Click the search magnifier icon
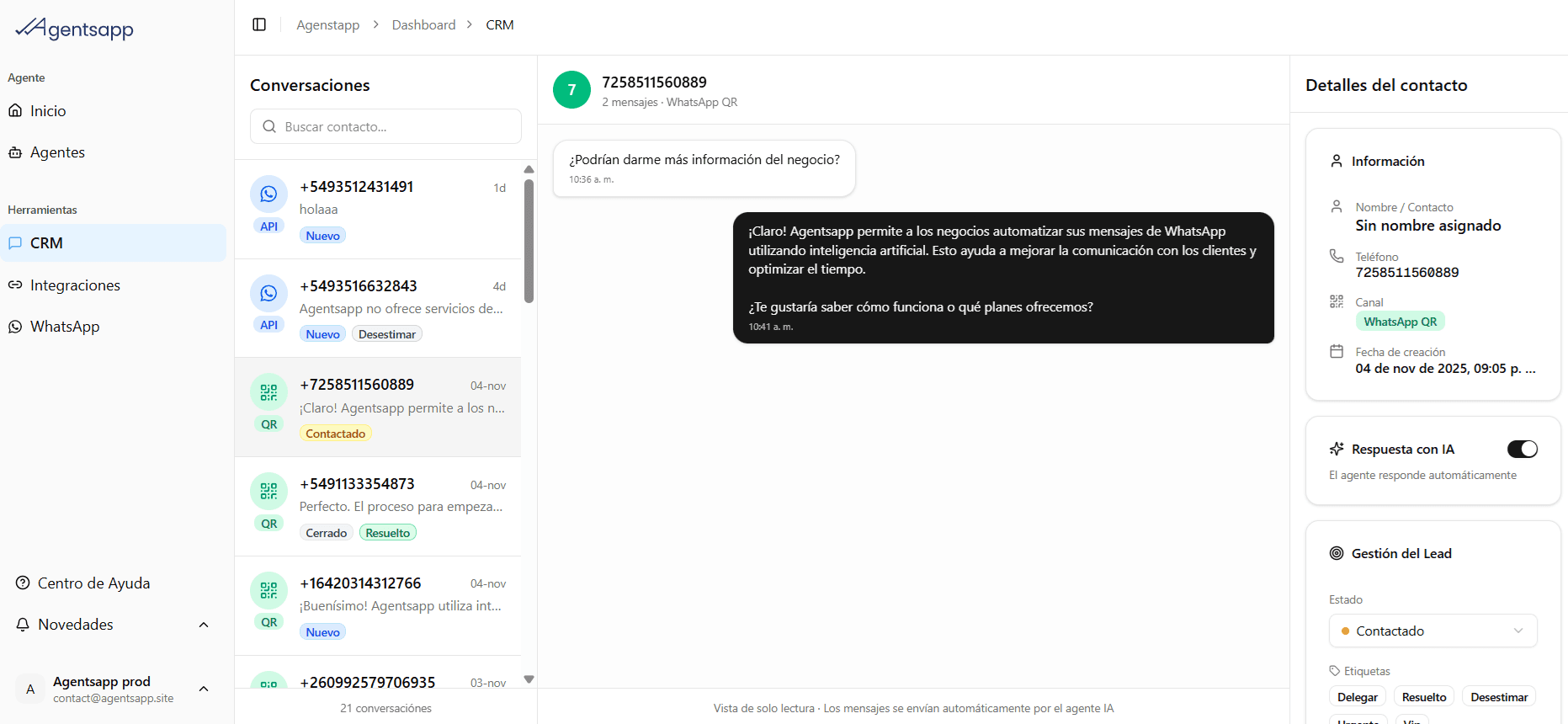This screenshot has height=724, width=1568. (269, 126)
